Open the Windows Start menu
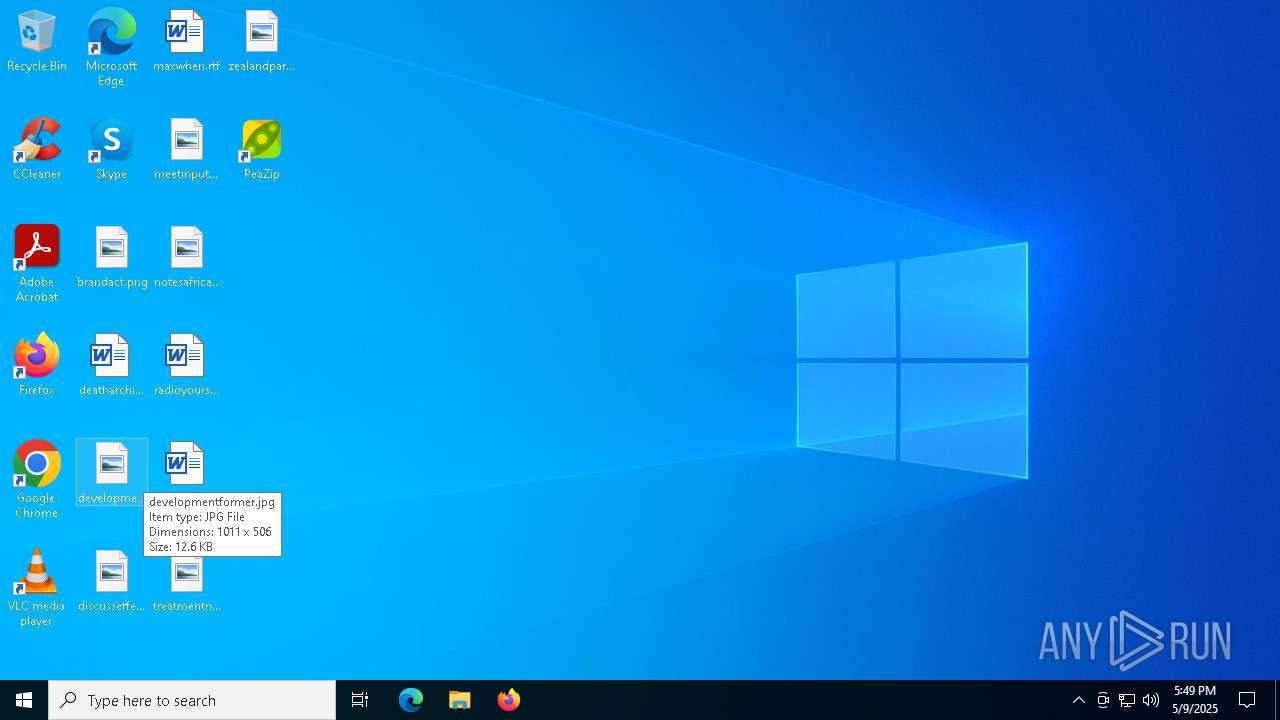Screen dimensions: 1280x720 [24, 700]
